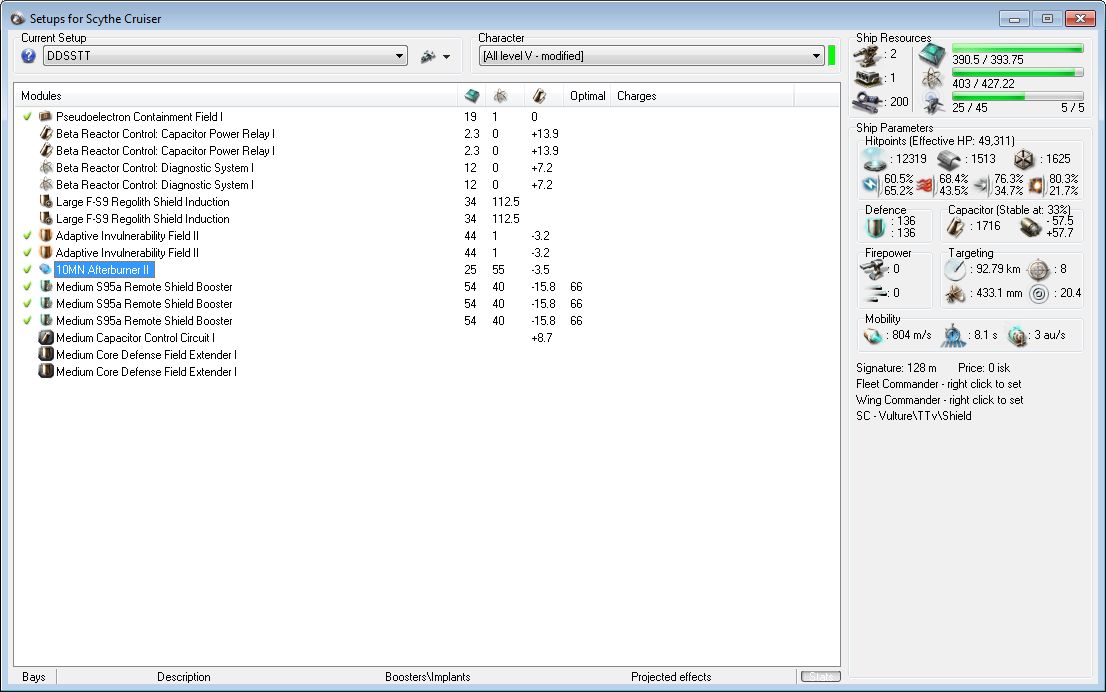
Task: Click the powergrid atom icon in Ship Resources
Action: click(932, 79)
